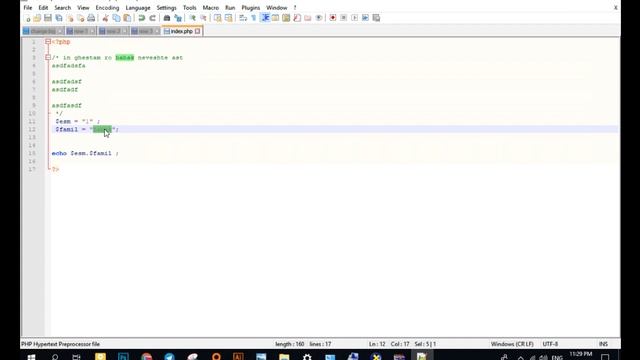Screen dimensions: 640x360
Task: Open the Search menu
Action: pyautogui.click(x=63, y=8)
